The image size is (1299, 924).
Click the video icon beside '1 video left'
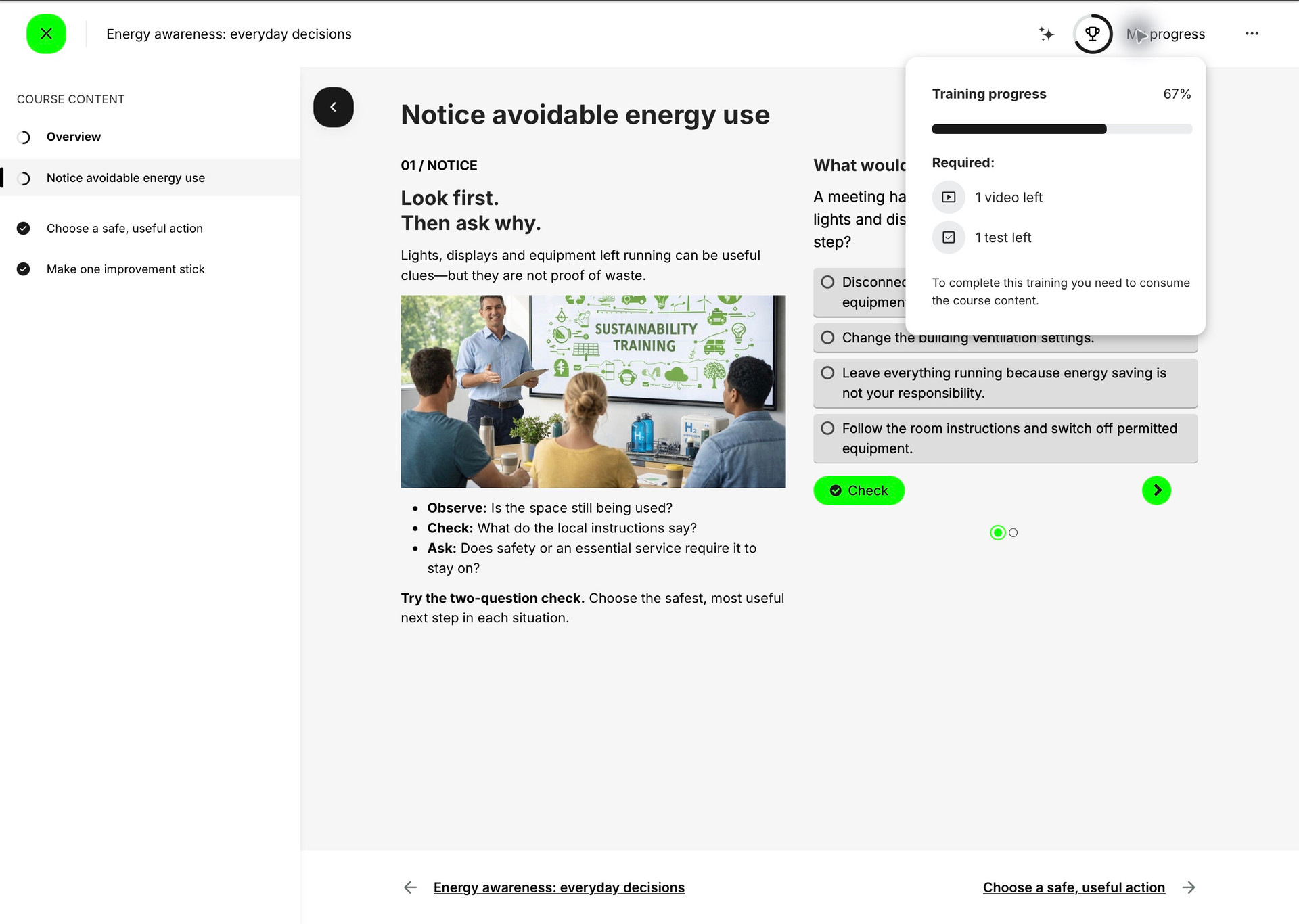tap(949, 198)
